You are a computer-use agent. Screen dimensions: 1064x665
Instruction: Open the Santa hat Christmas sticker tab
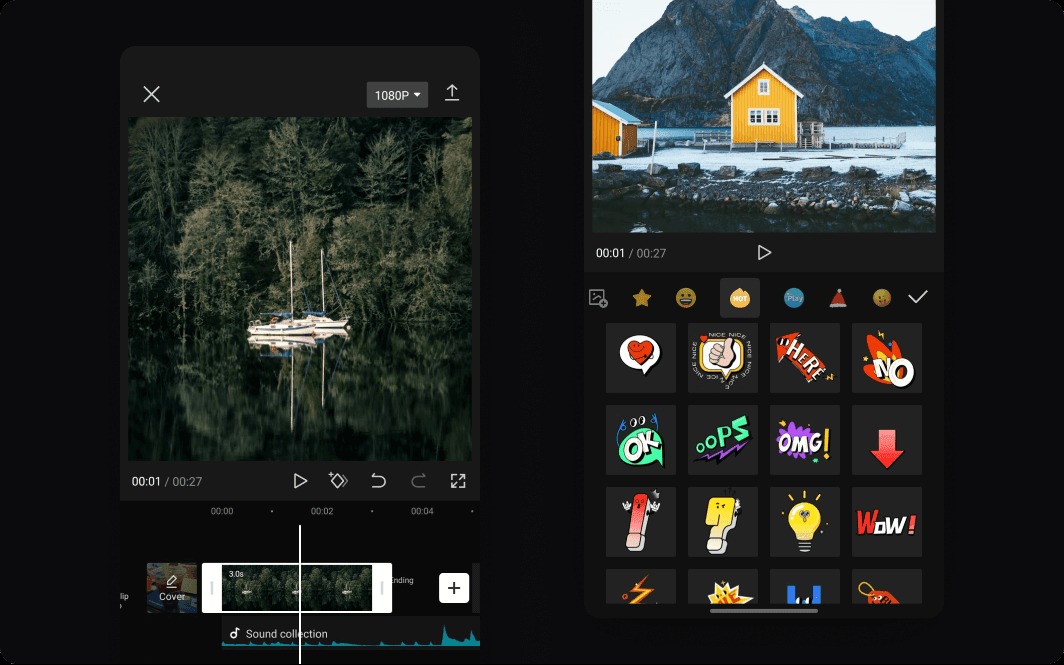click(x=838, y=298)
